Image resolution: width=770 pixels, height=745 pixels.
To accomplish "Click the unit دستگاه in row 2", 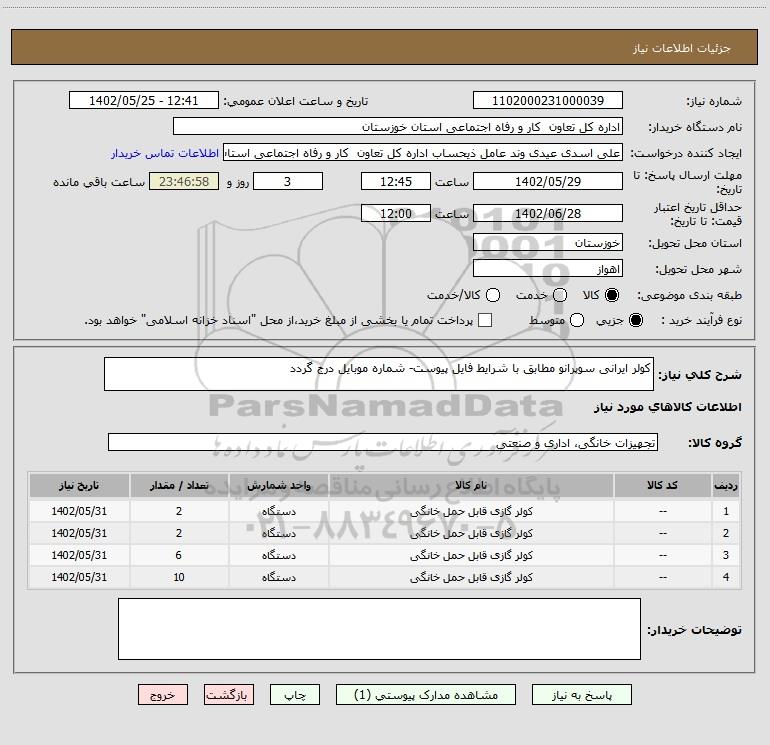I will [x=278, y=533].
